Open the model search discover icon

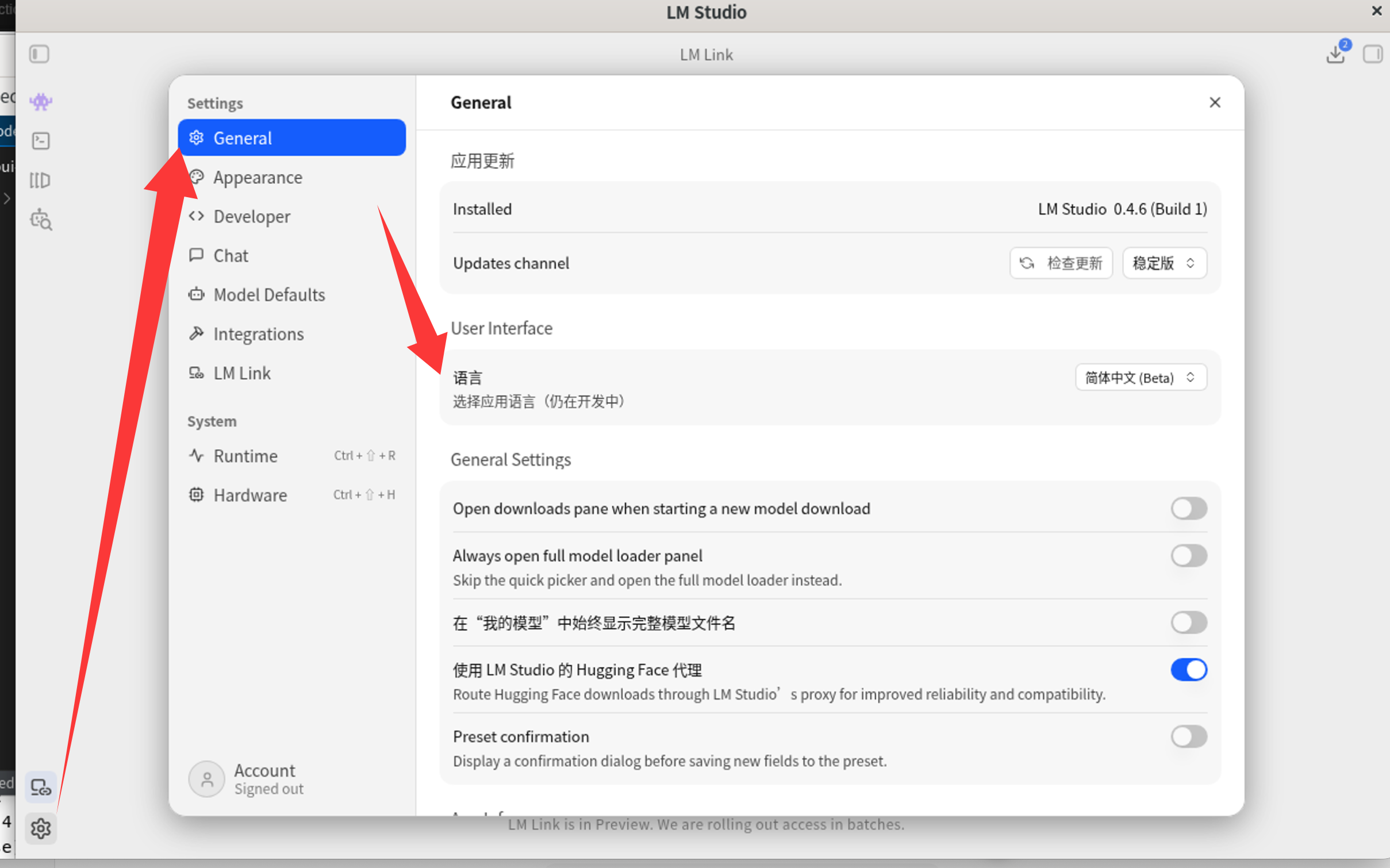[x=41, y=220]
